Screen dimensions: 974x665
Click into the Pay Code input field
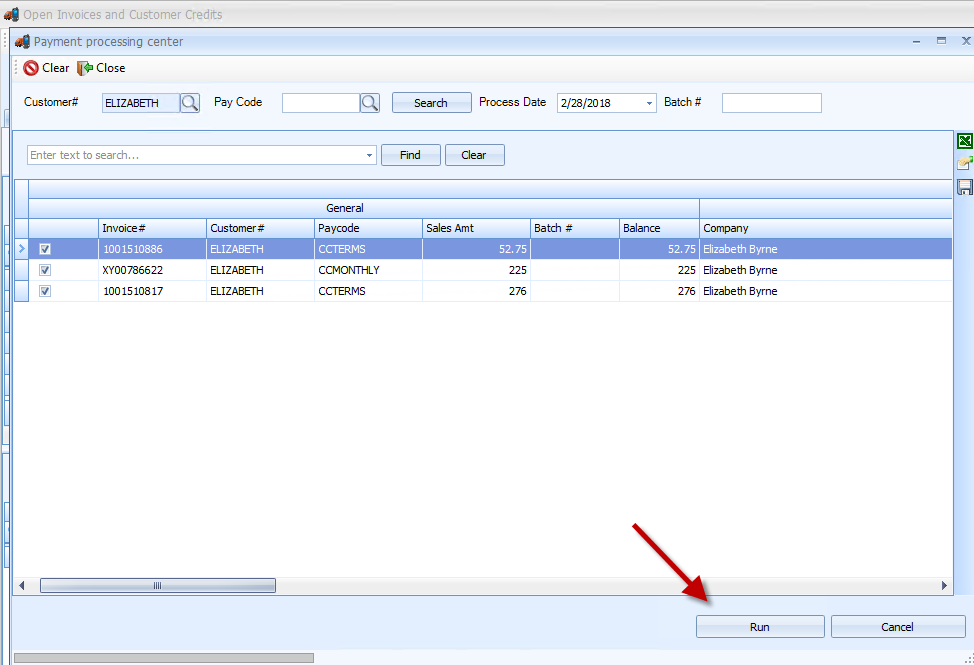point(321,103)
